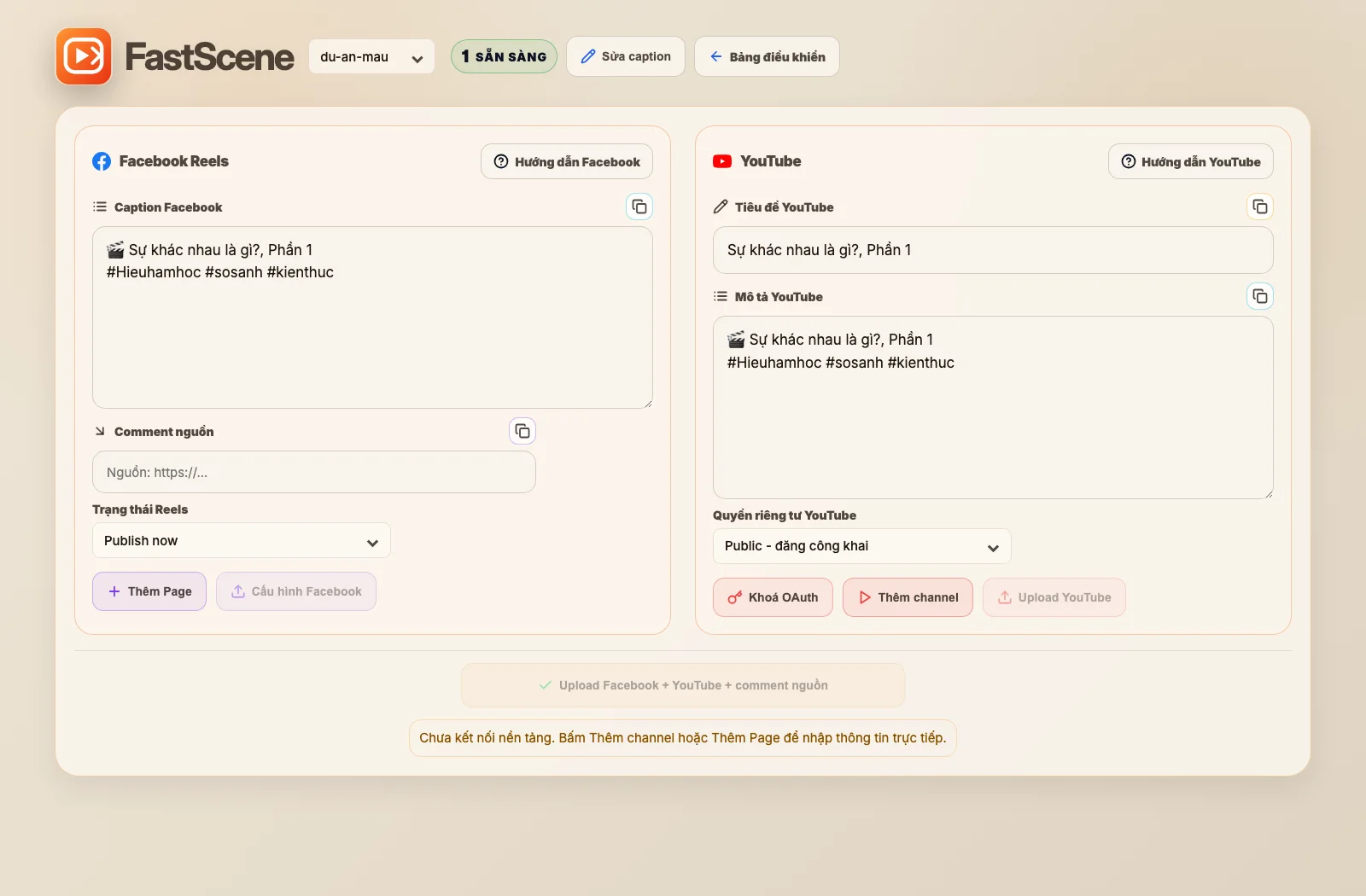
Task: Copy the Facebook caption
Action: click(639, 207)
